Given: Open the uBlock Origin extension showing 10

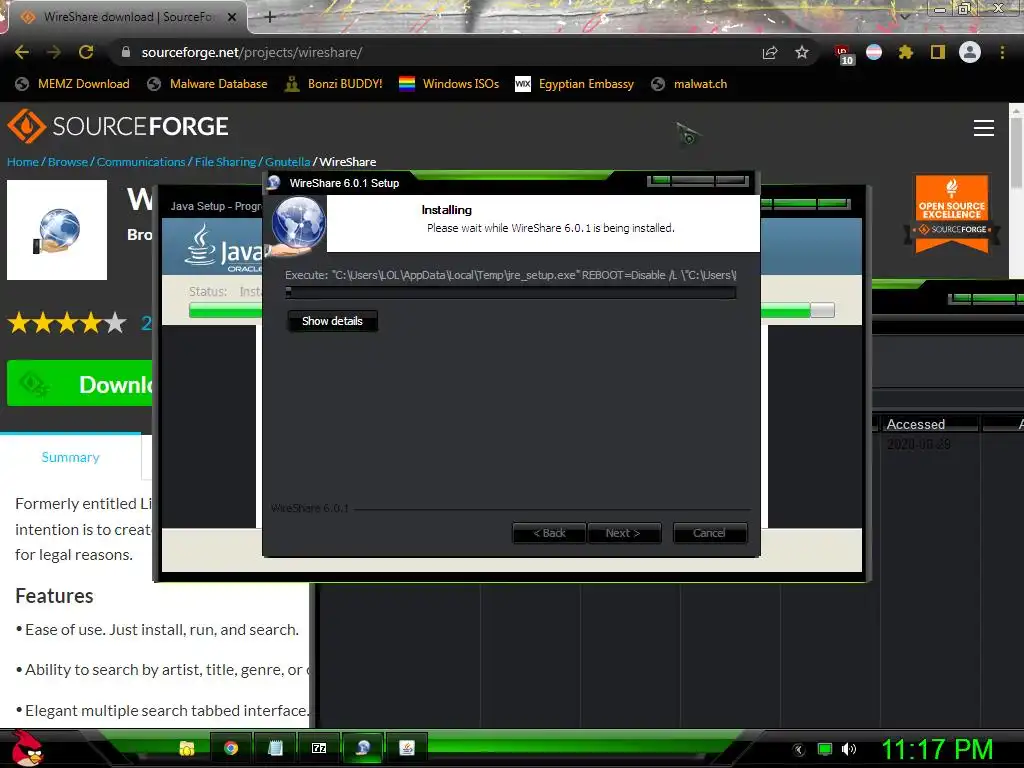Looking at the screenshot, I should pos(844,54).
